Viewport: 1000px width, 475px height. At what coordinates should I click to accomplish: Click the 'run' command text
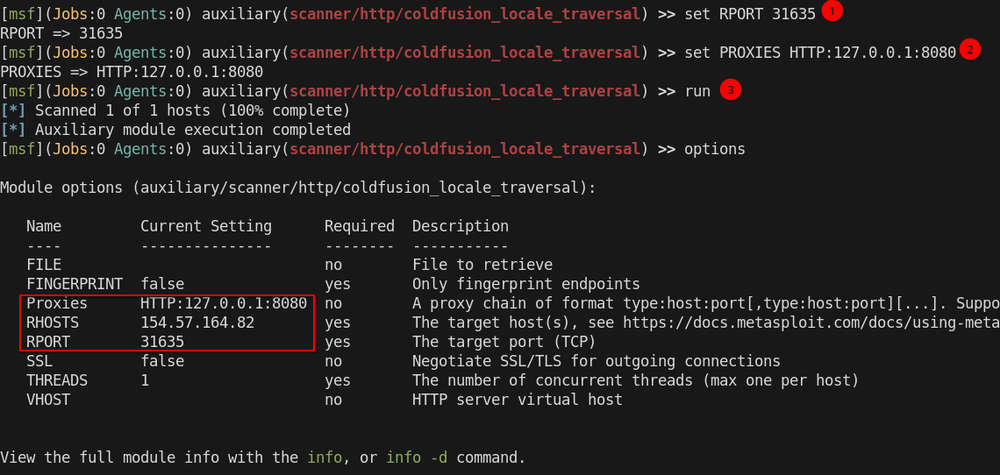697,92
